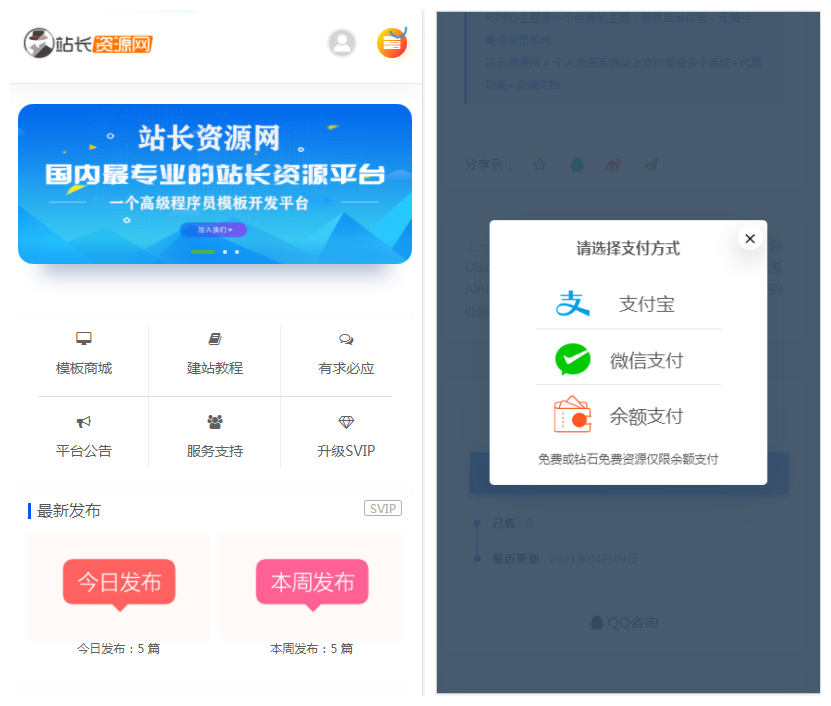Choose 支付宝 payment option
Image resolution: width=831 pixels, height=706 pixels.
pos(628,304)
